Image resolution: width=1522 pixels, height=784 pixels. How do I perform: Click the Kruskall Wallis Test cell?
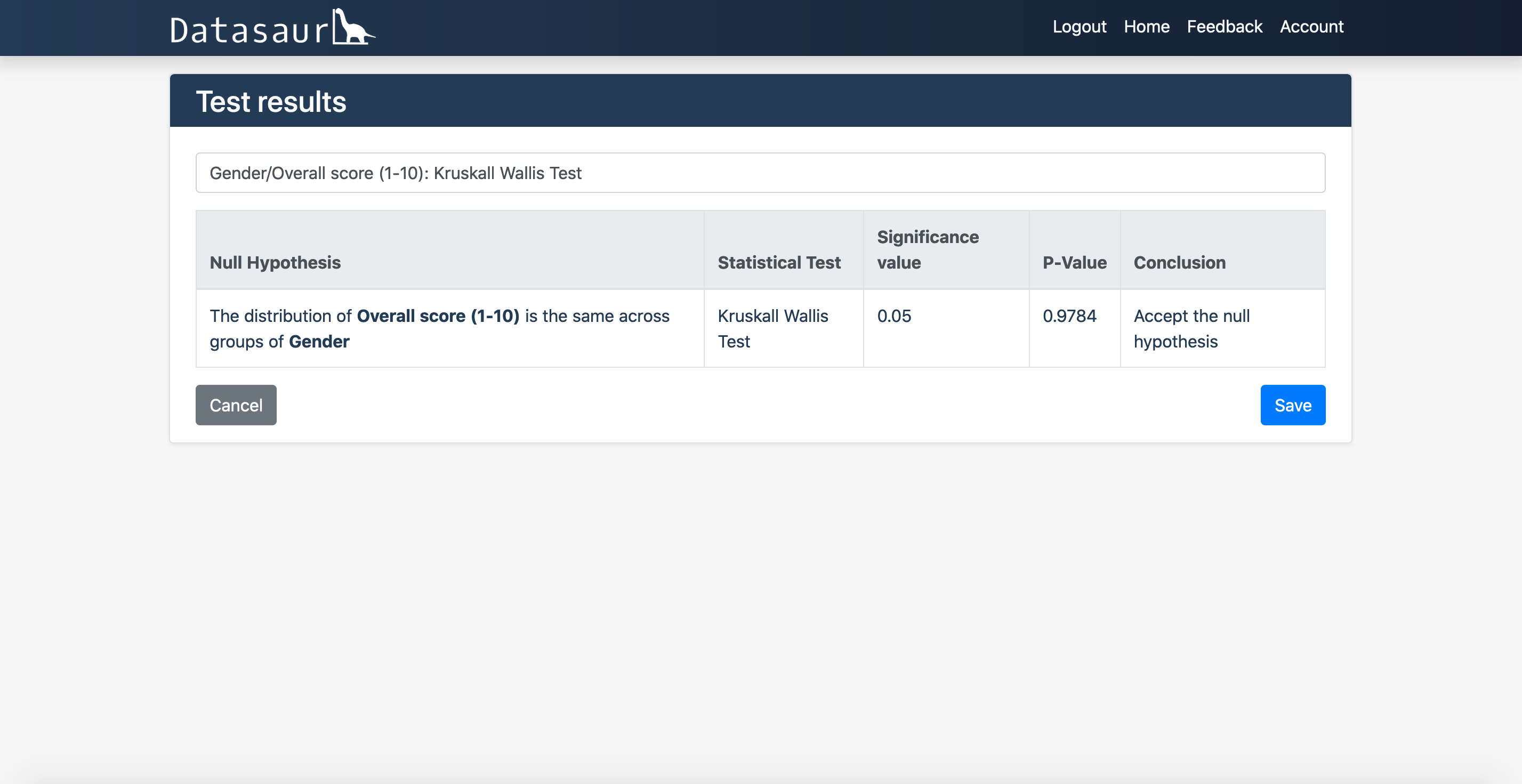tap(772, 328)
